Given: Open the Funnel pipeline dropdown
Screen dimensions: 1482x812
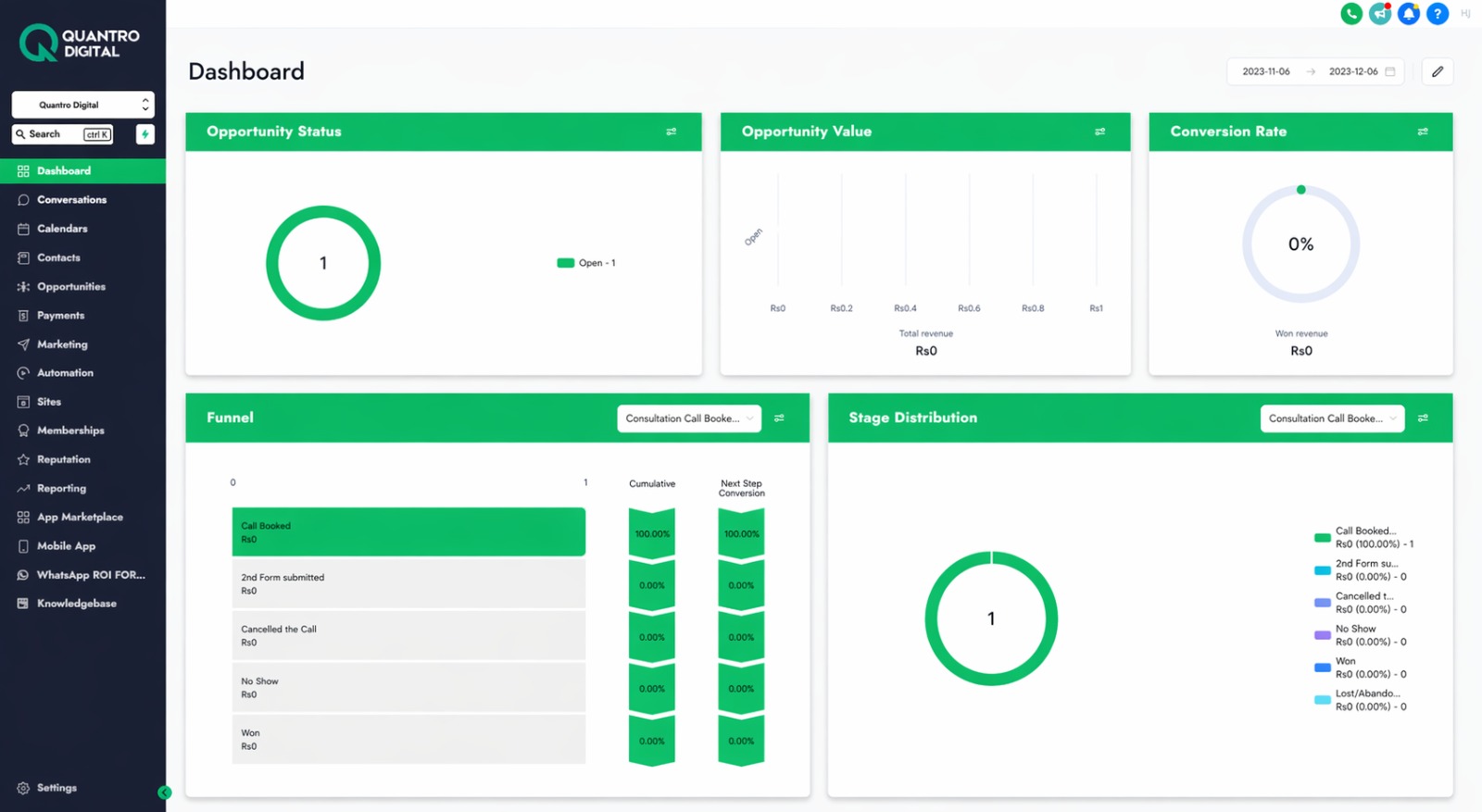Looking at the screenshot, I should point(689,418).
